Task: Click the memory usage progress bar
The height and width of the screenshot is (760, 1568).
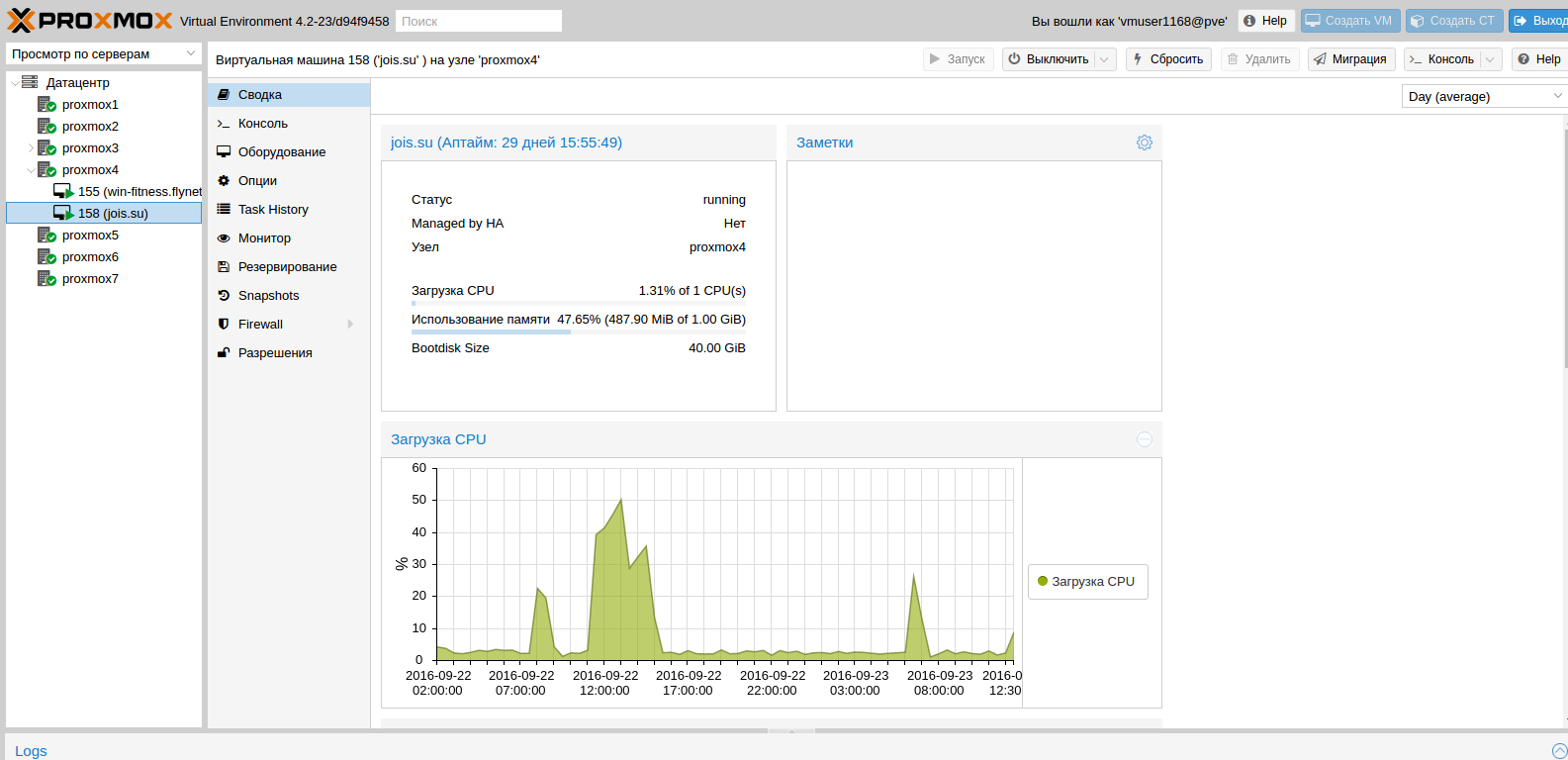Action: pyautogui.click(x=579, y=332)
